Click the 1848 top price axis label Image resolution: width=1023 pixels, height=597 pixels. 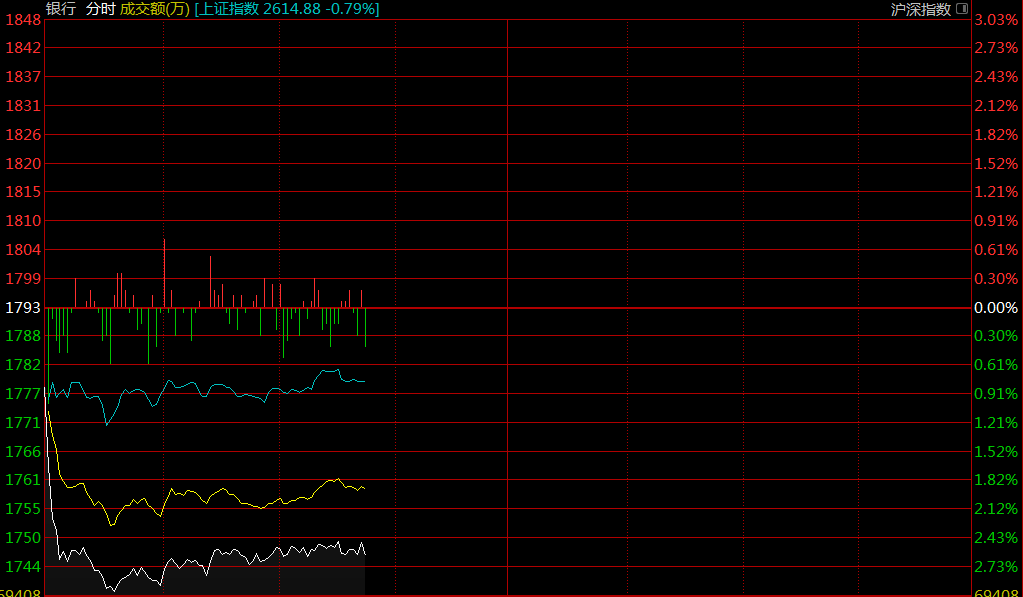22,19
